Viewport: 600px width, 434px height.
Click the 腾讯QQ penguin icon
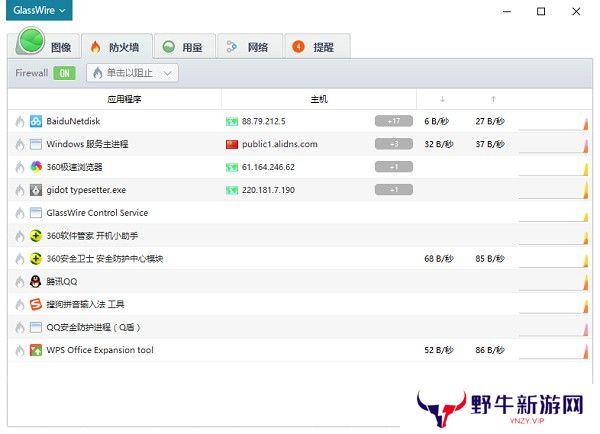click(x=36, y=282)
